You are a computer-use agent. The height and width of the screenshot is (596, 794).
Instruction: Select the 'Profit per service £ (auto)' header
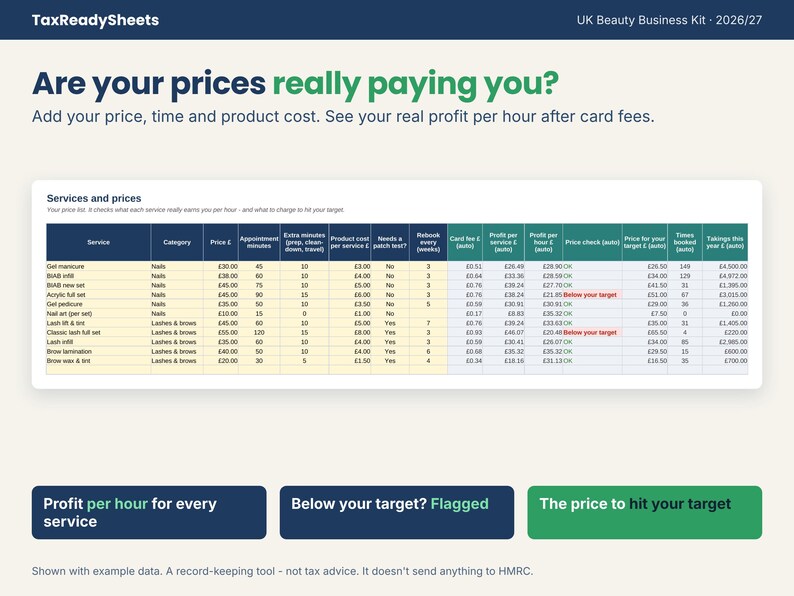(503, 242)
